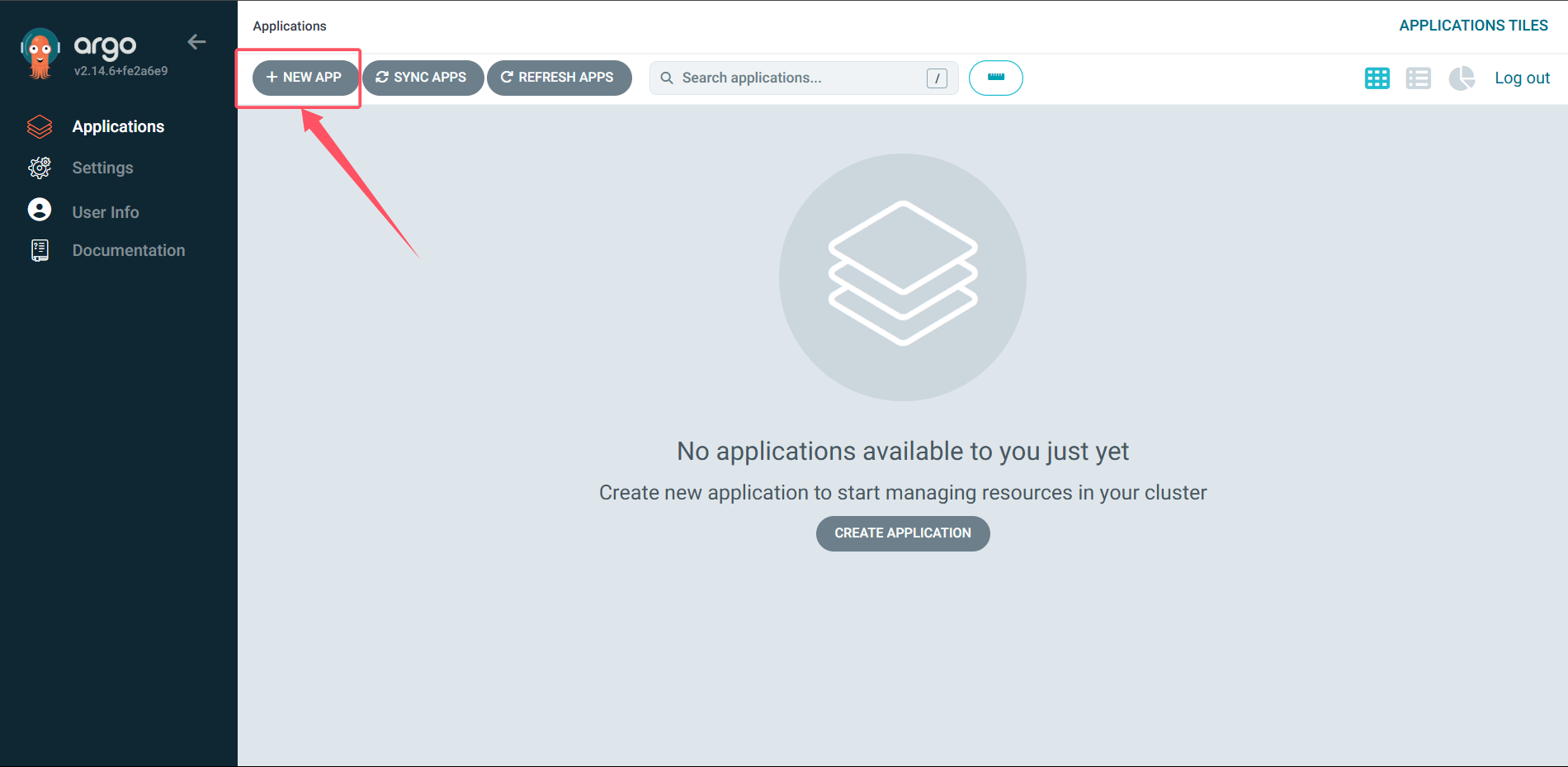Click the Documentation book icon

(x=40, y=250)
